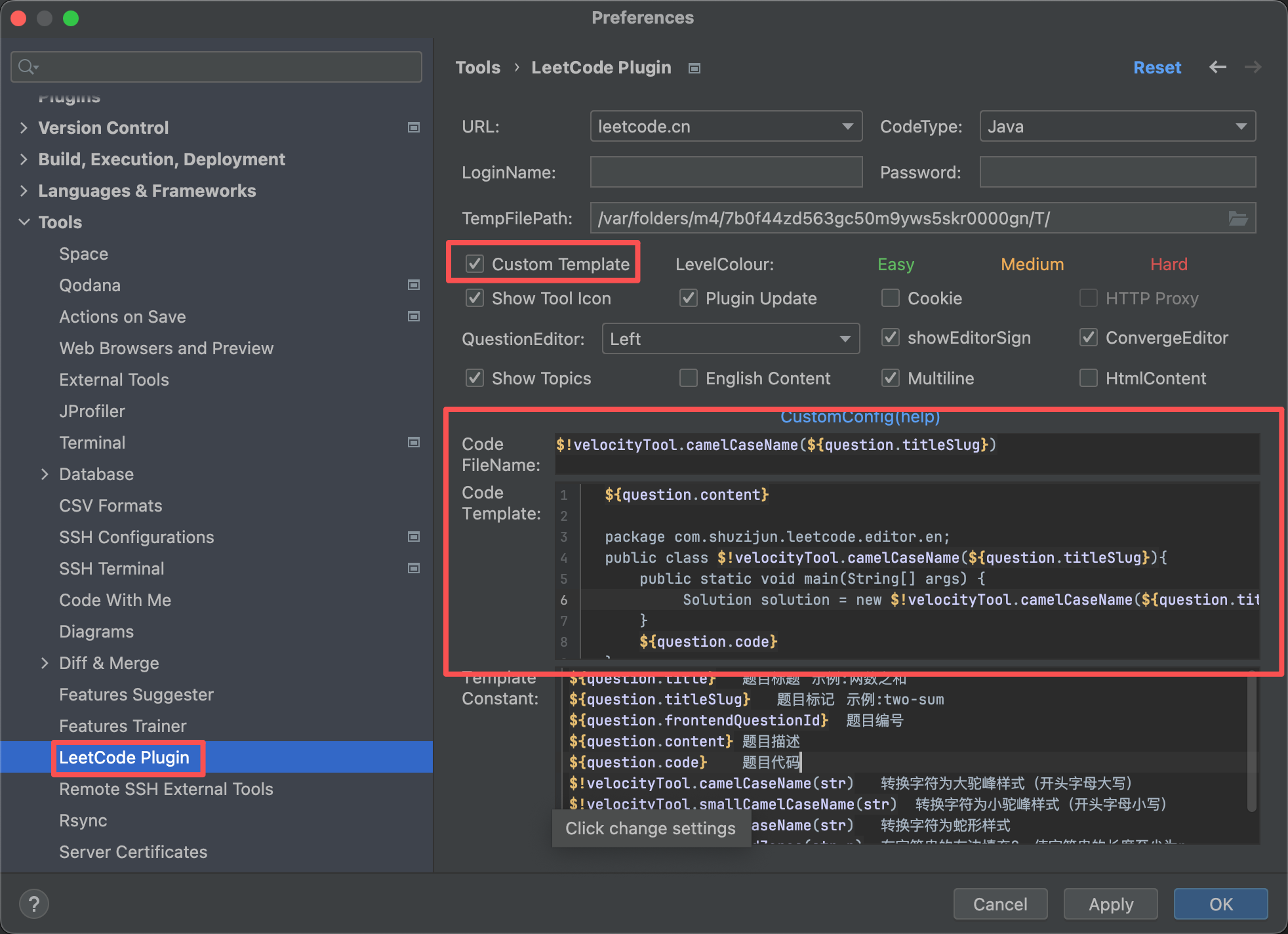
Task: Click the settings search field
Action: tap(216, 67)
